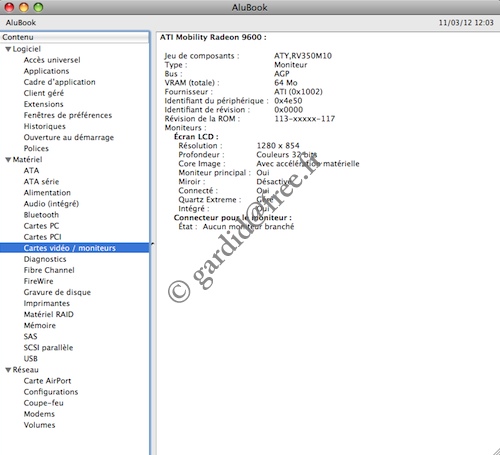Select Audio (intégré)
Screen dimensions: 500x455
[x=51, y=204]
